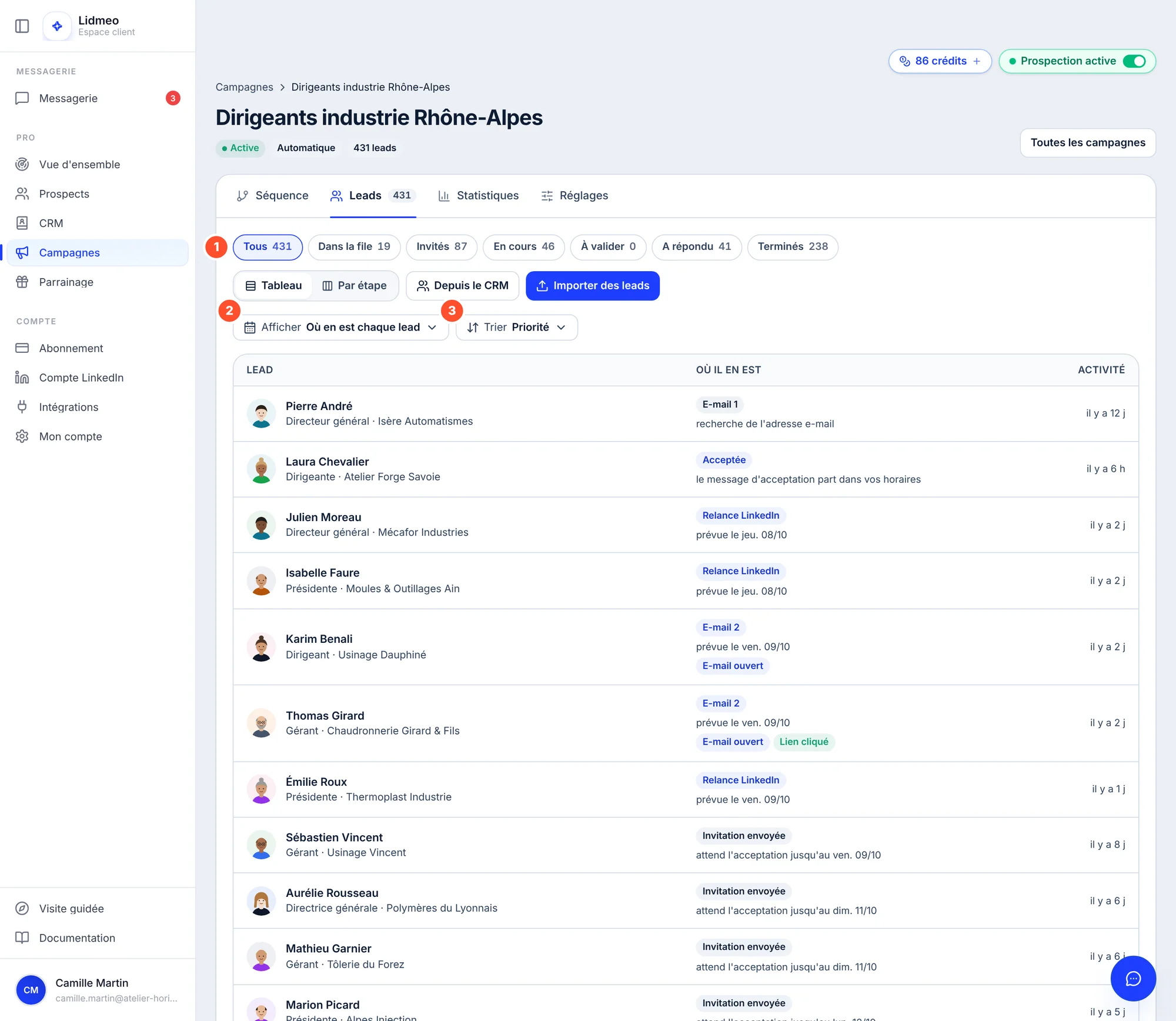Filter leads by À valider 0
1176x1021 pixels.
(x=608, y=247)
